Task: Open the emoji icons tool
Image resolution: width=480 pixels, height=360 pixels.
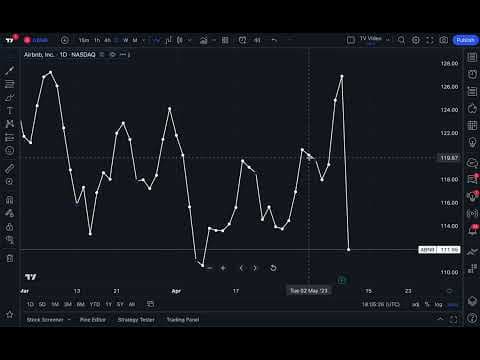Action: (10, 151)
